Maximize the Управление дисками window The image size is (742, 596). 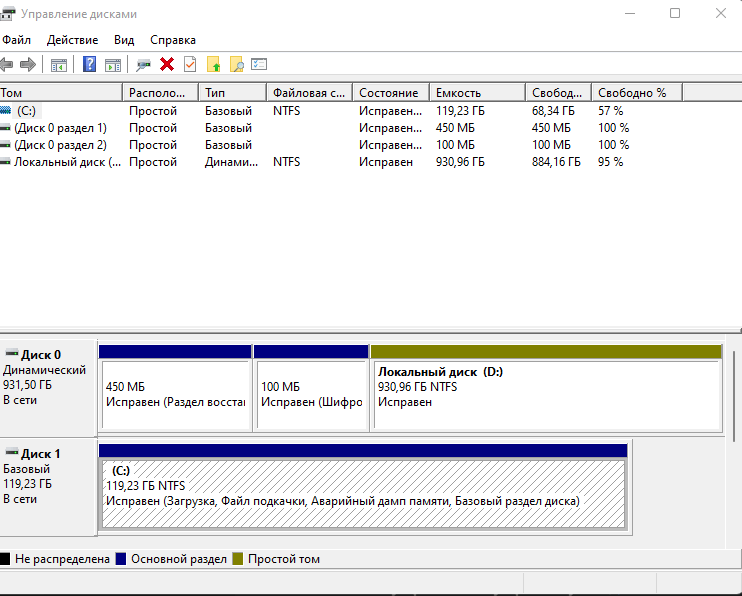click(675, 14)
